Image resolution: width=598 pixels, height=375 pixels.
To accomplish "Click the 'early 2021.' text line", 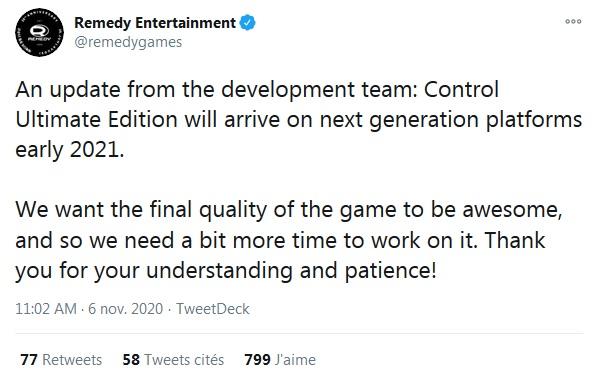I will click(x=70, y=150).
